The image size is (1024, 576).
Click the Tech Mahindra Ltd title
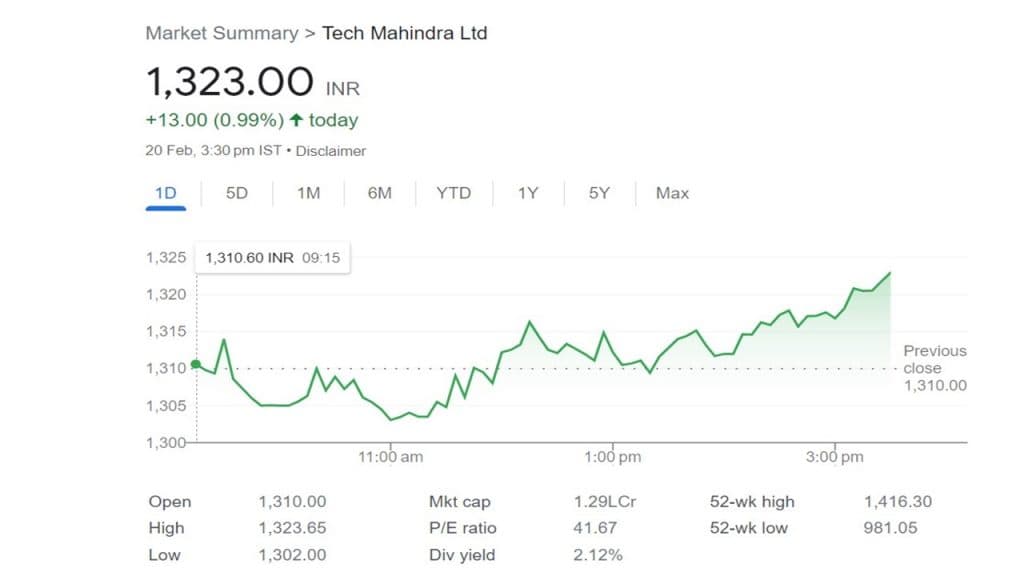[x=404, y=33]
